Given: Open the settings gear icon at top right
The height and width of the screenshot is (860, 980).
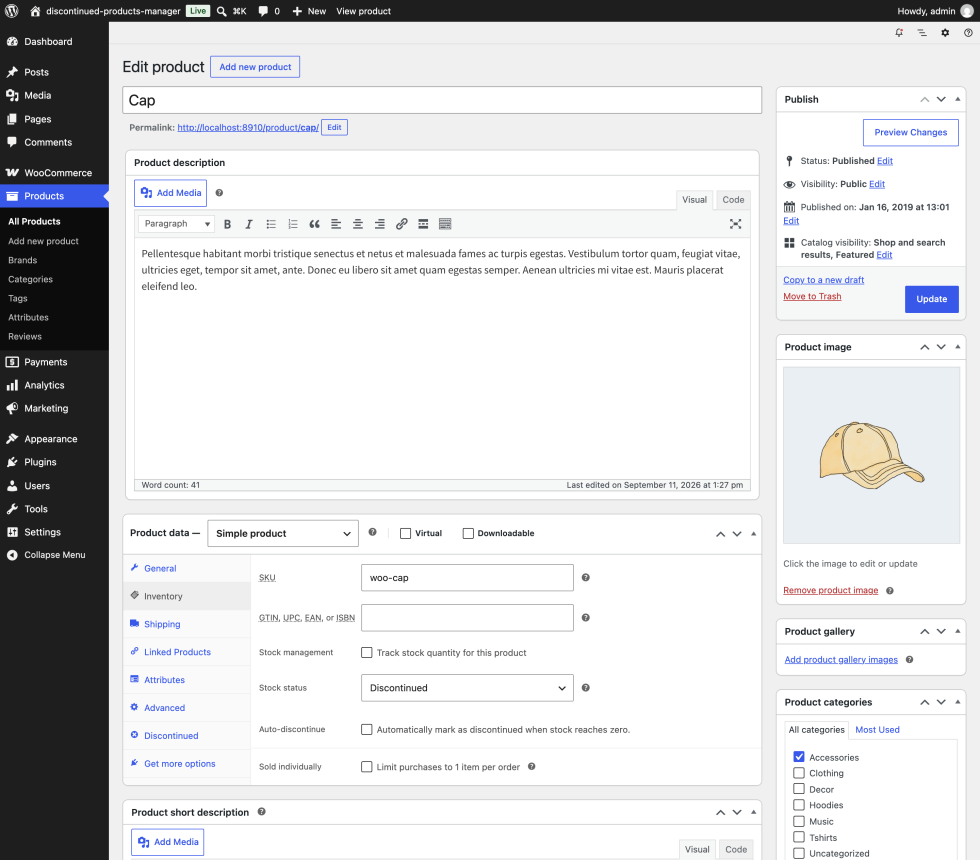Looking at the screenshot, I should click(945, 32).
